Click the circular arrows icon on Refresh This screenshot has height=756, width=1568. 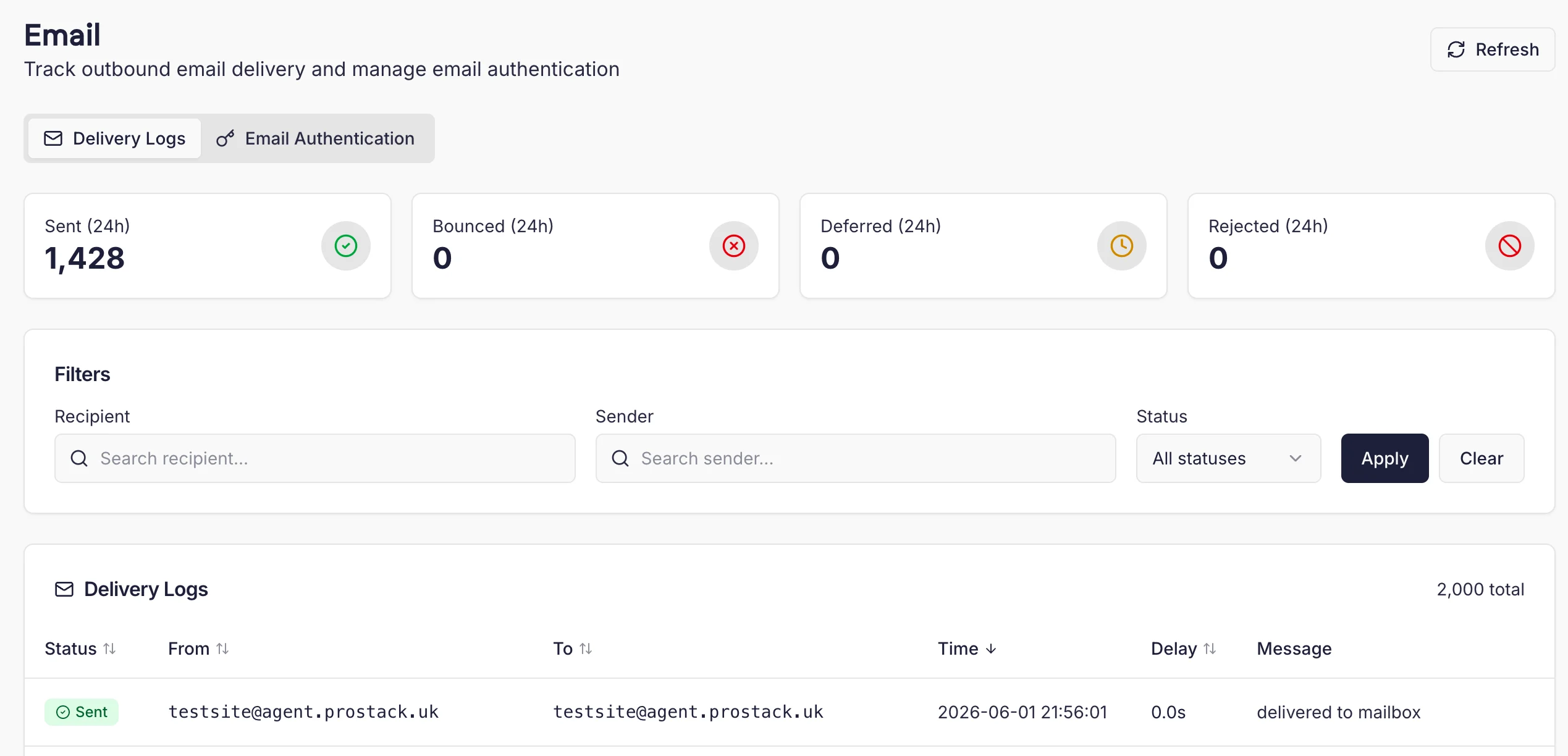click(1456, 49)
